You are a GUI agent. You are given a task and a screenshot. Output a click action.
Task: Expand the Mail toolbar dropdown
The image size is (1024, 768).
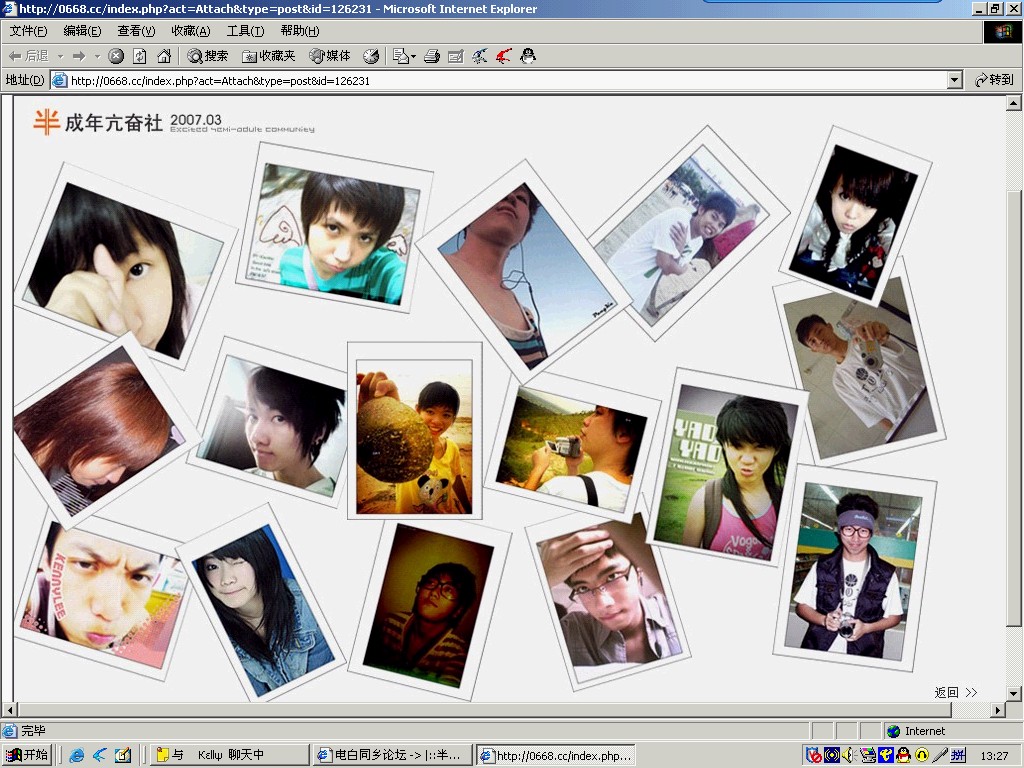click(412, 56)
